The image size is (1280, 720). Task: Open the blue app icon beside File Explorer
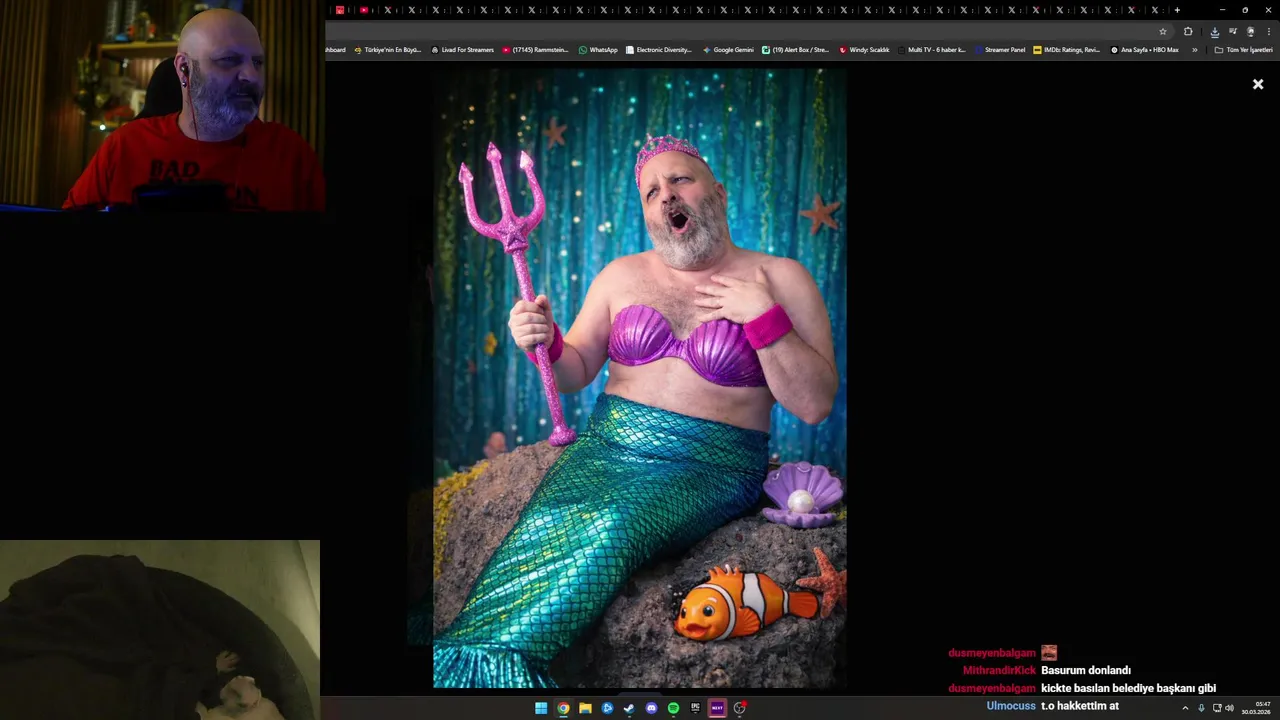(x=607, y=708)
